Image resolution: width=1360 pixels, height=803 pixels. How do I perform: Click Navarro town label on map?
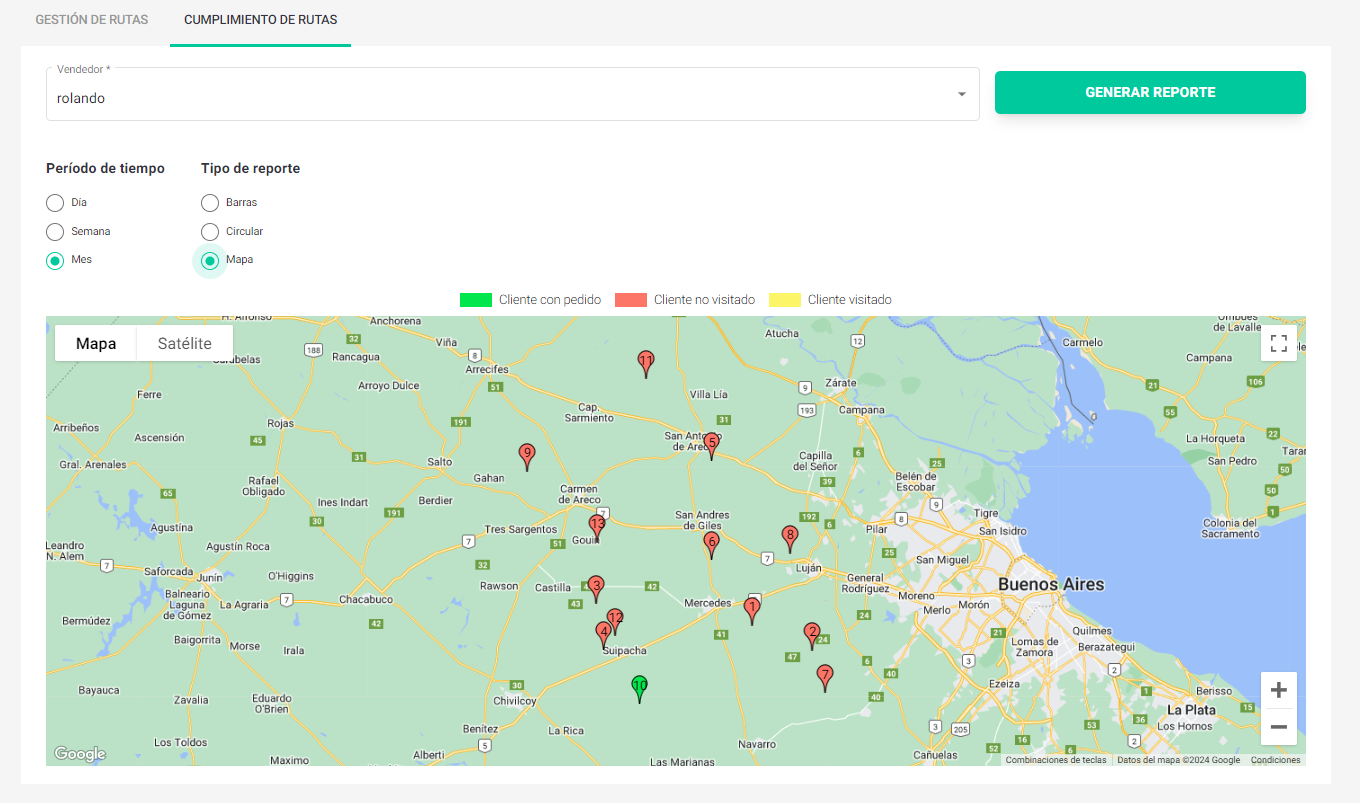tap(756, 745)
